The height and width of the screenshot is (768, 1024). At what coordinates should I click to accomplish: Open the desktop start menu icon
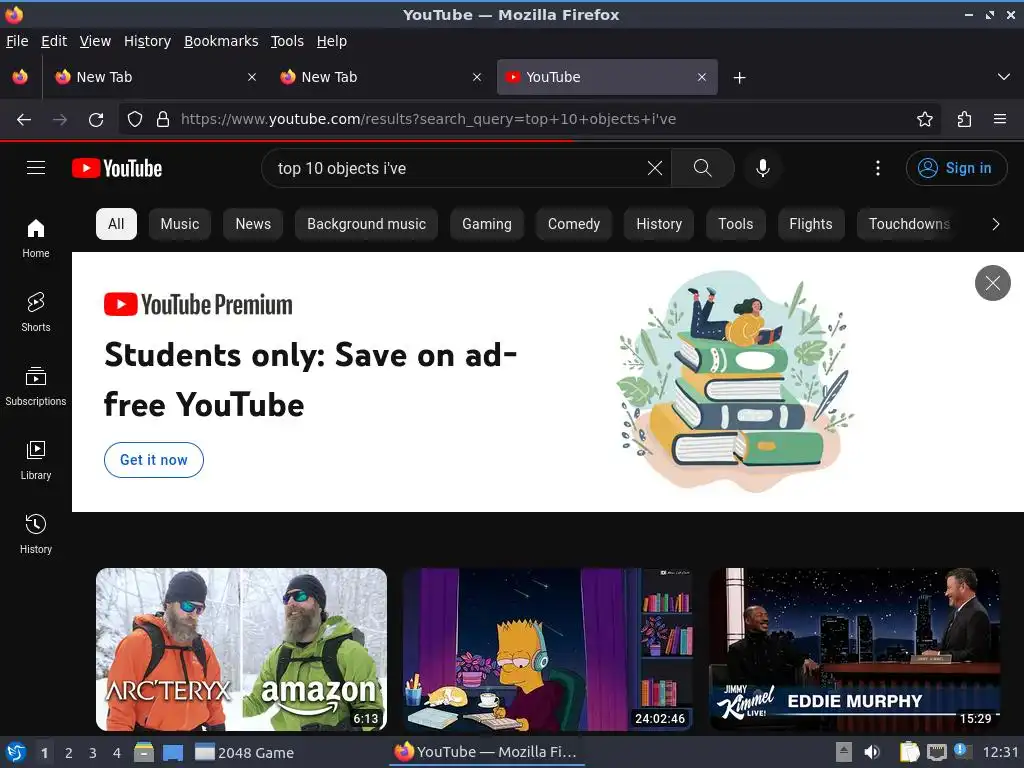pos(16,753)
